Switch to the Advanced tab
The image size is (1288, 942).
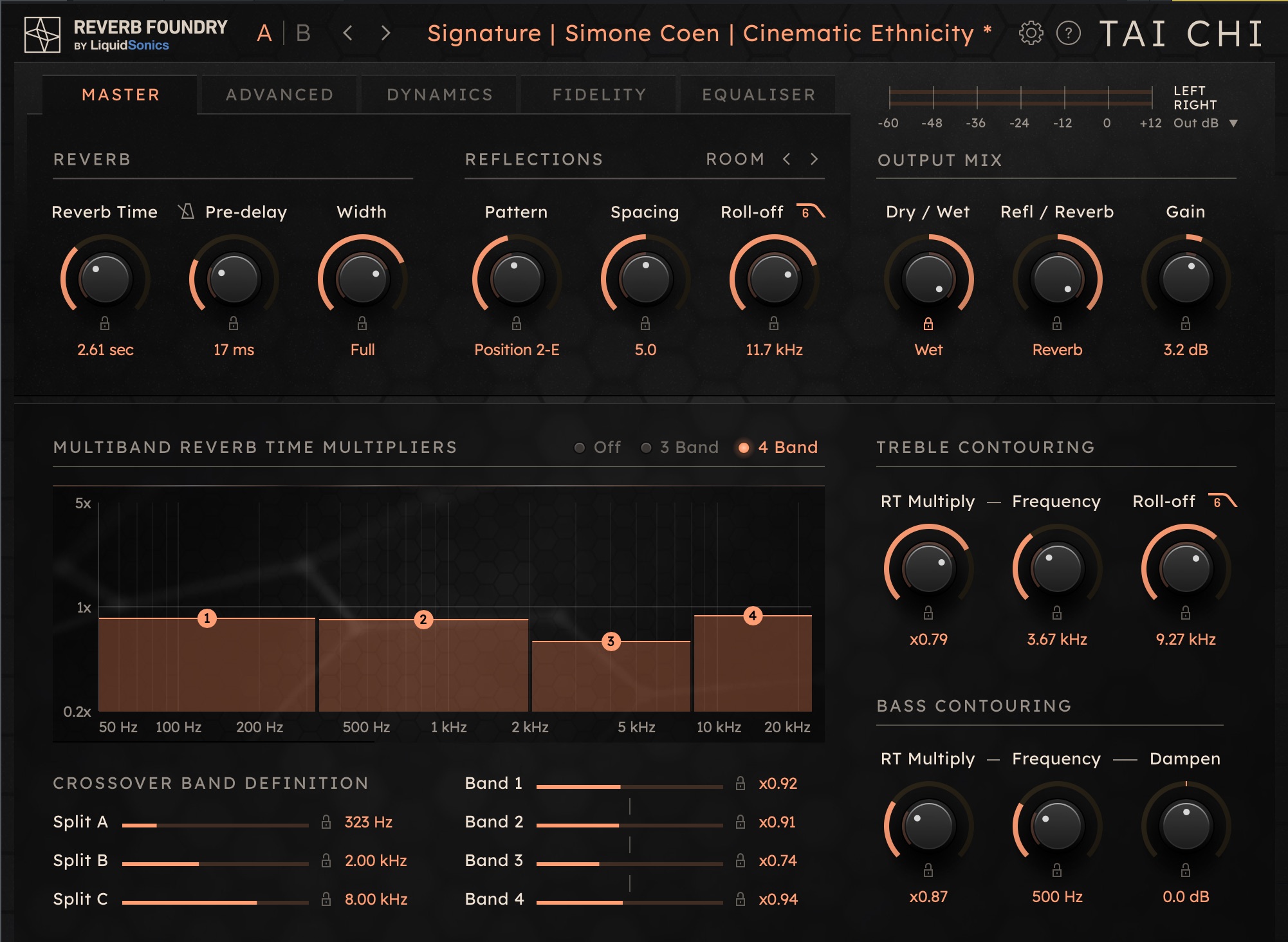(x=279, y=95)
